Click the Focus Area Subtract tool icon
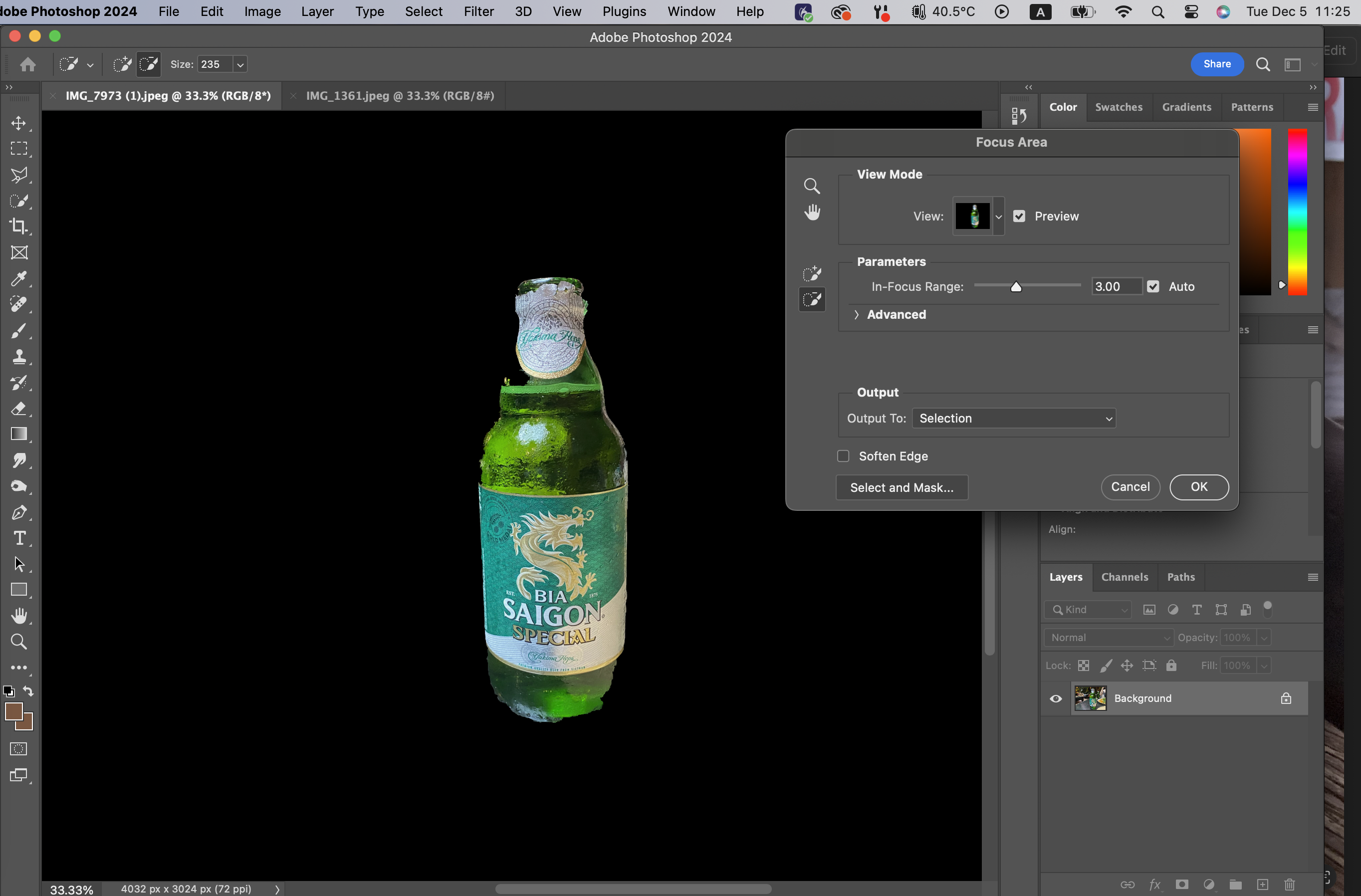The width and height of the screenshot is (1361, 896). click(812, 300)
